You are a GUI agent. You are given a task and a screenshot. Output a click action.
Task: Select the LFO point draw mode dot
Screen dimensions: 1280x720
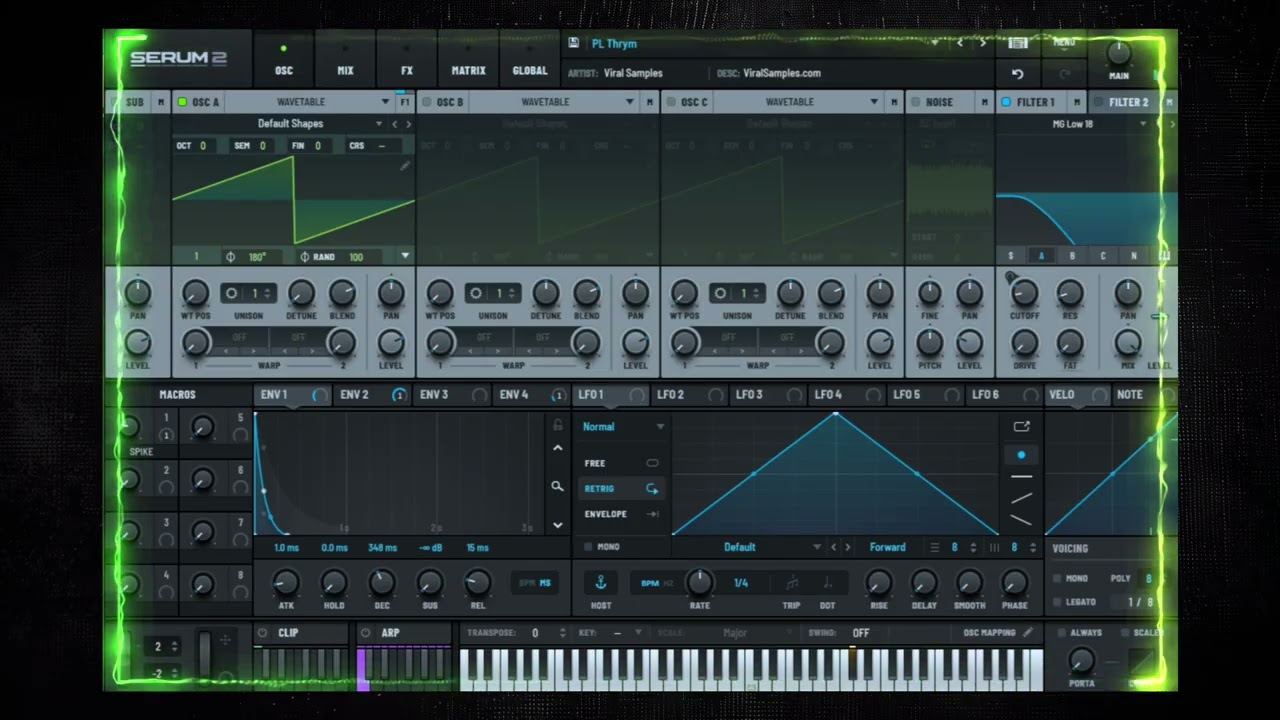point(1021,455)
